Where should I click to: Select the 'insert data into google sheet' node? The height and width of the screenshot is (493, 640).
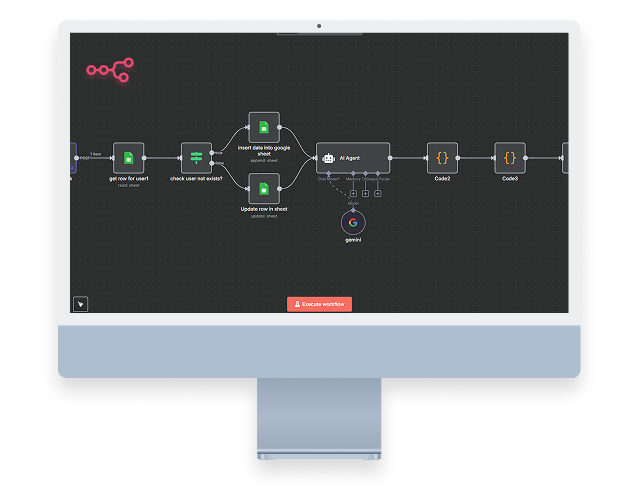click(263, 127)
